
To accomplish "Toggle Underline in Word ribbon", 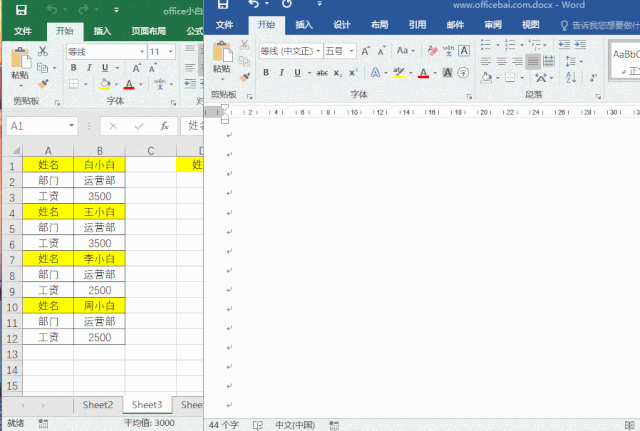I will (298, 73).
